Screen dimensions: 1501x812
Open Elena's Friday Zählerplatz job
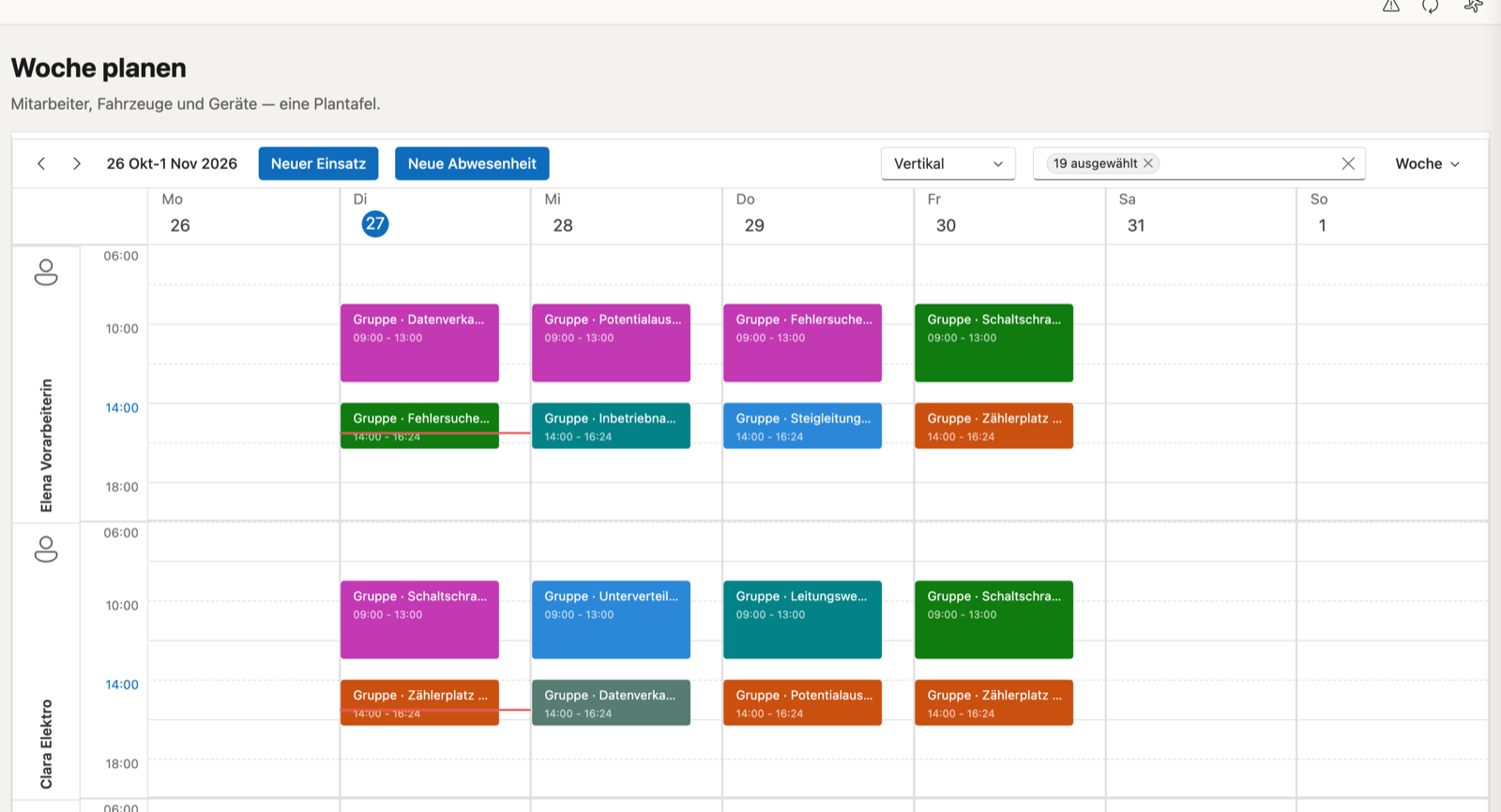(x=993, y=426)
